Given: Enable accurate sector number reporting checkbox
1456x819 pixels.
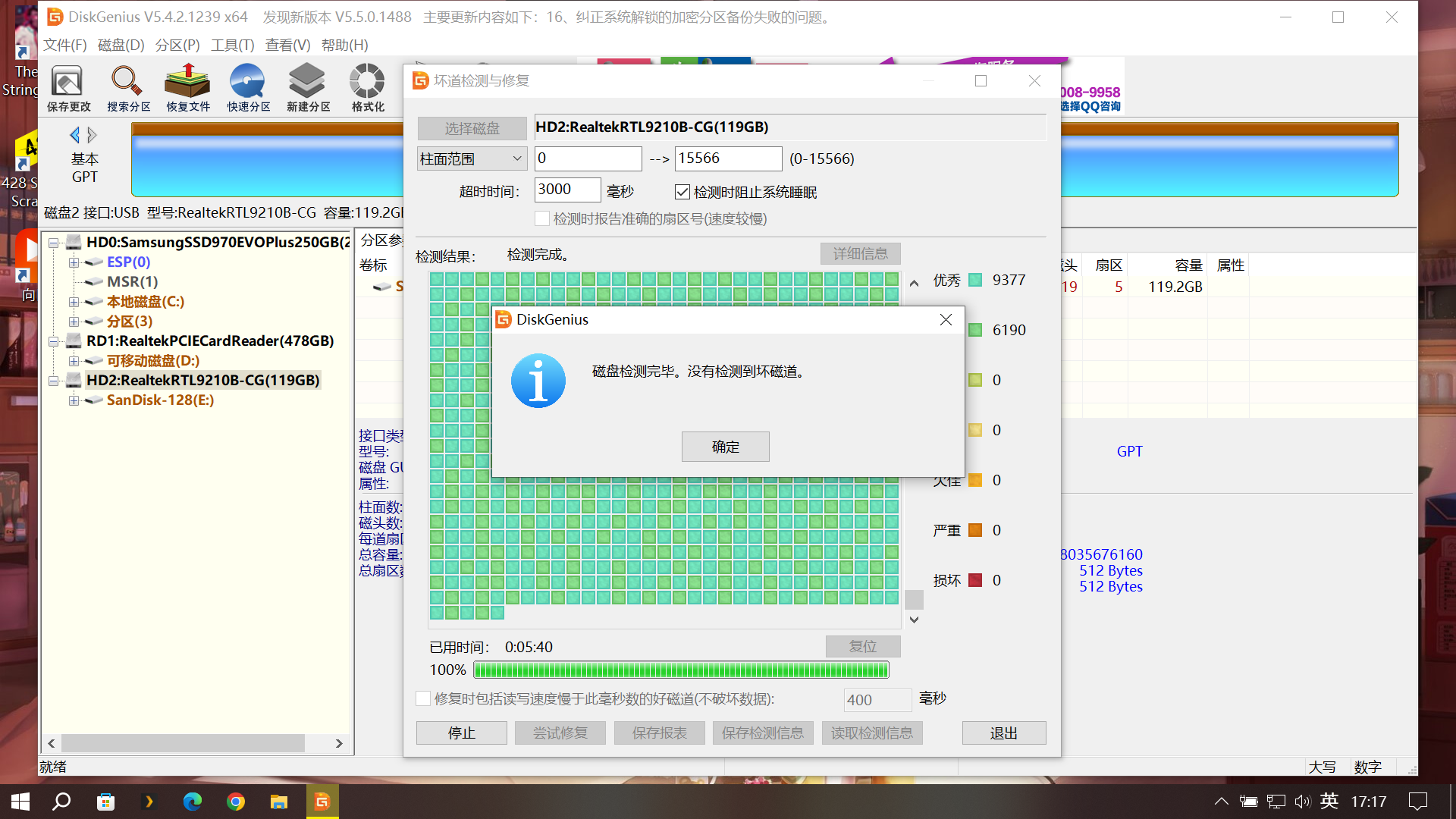Looking at the screenshot, I should tap(542, 219).
